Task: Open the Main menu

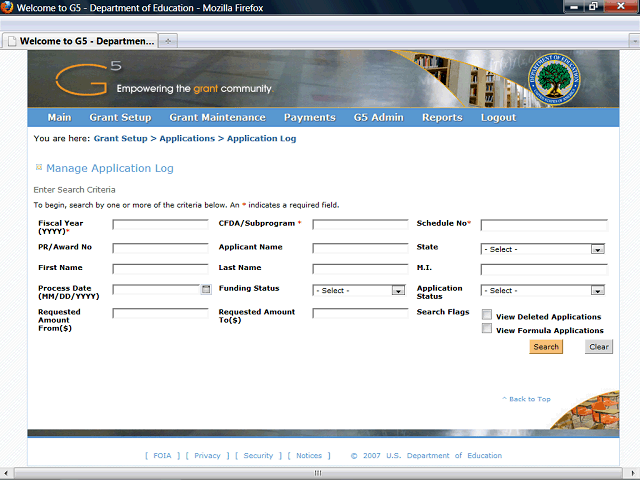Action: click(60, 118)
